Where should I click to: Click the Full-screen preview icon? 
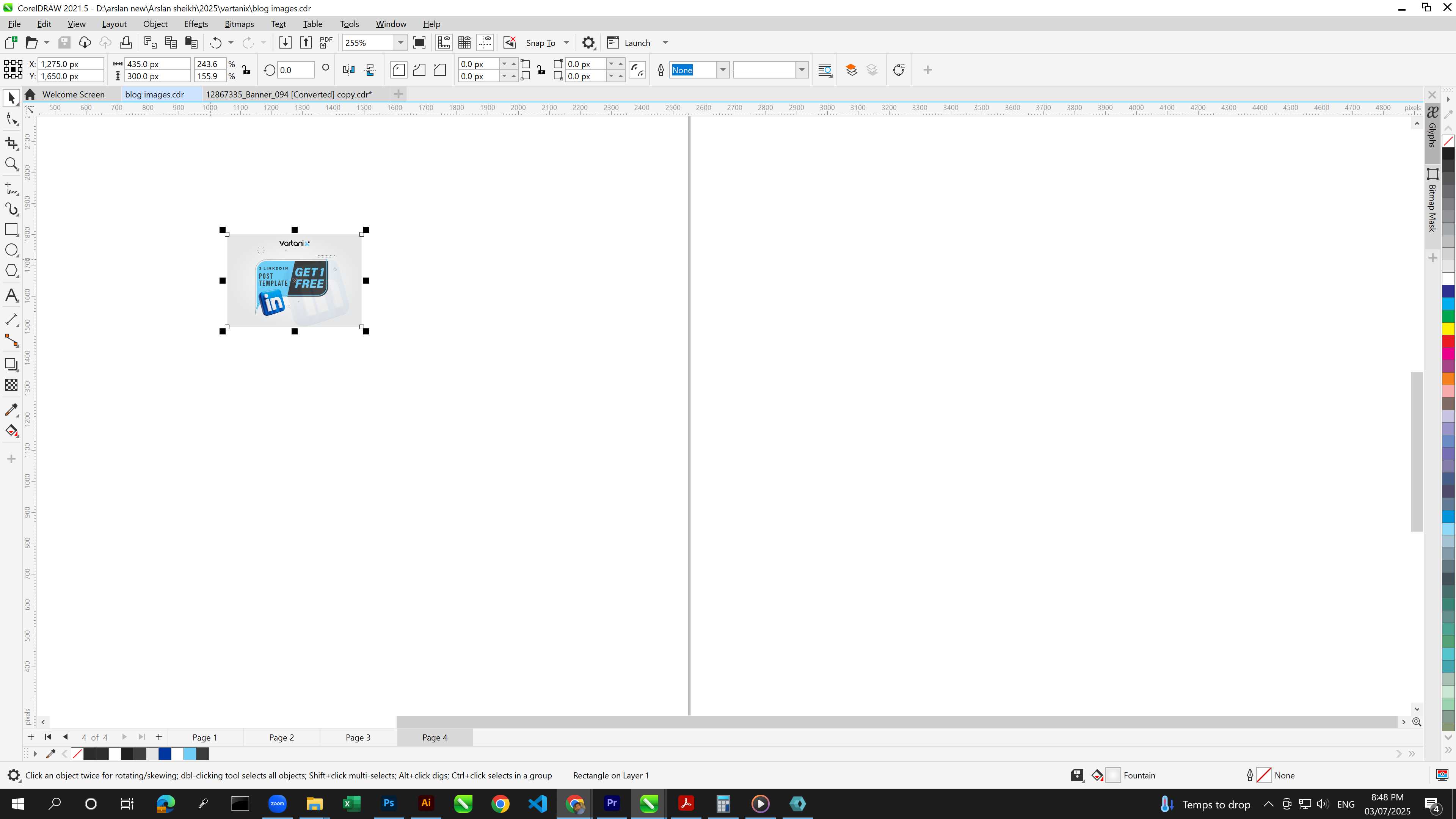click(x=419, y=43)
